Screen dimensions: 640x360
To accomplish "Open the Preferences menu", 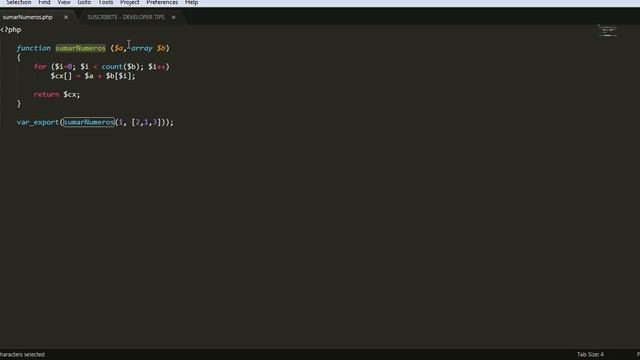I will pos(162,2).
